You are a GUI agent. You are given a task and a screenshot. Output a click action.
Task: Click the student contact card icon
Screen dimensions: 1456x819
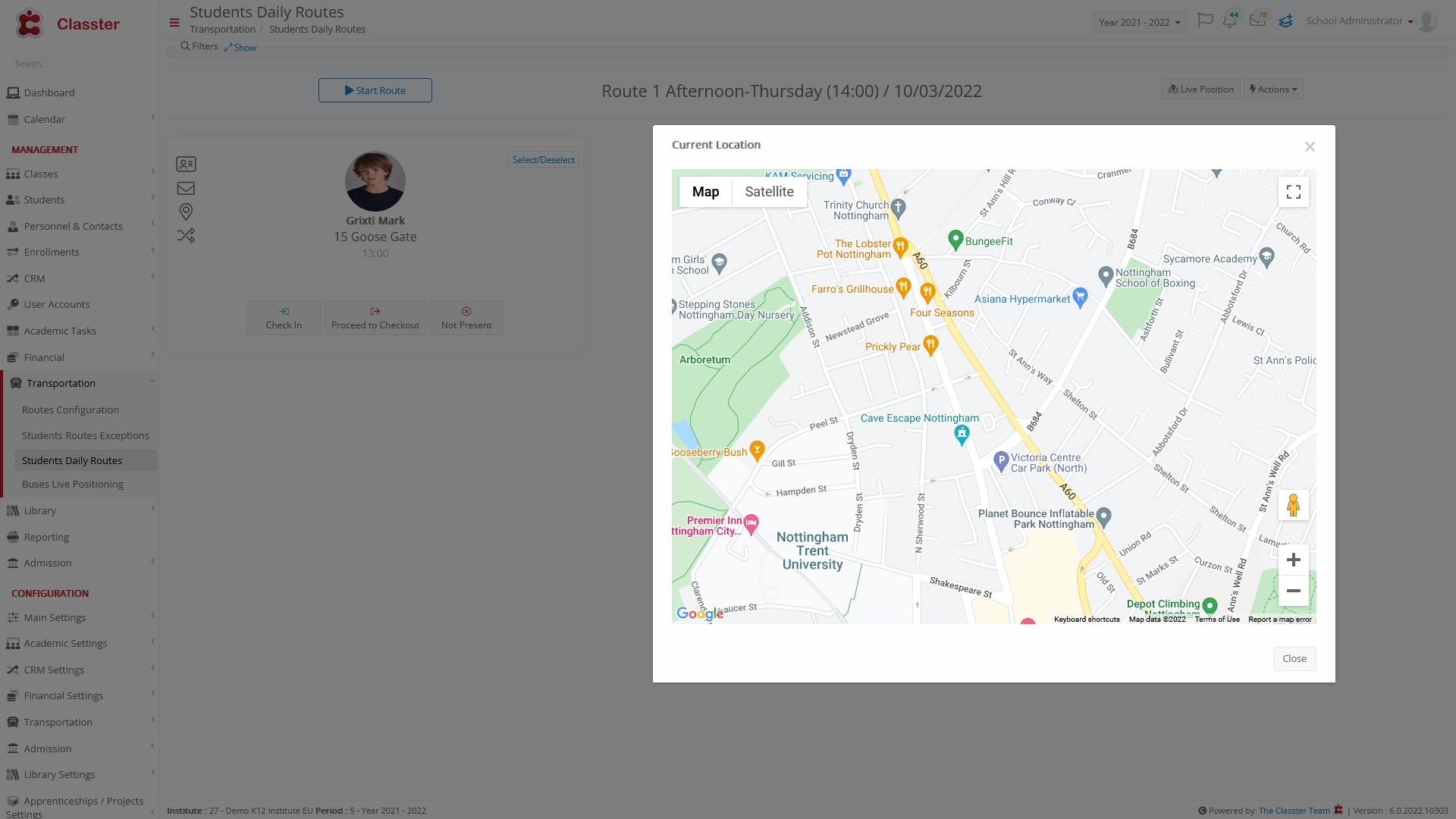click(x=186, y=164)
